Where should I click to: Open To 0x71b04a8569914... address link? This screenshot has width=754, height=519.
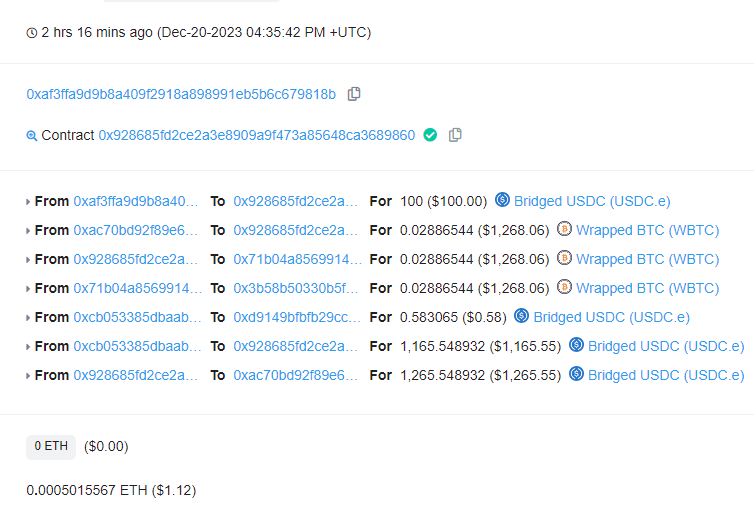click(x=298, y=259)
